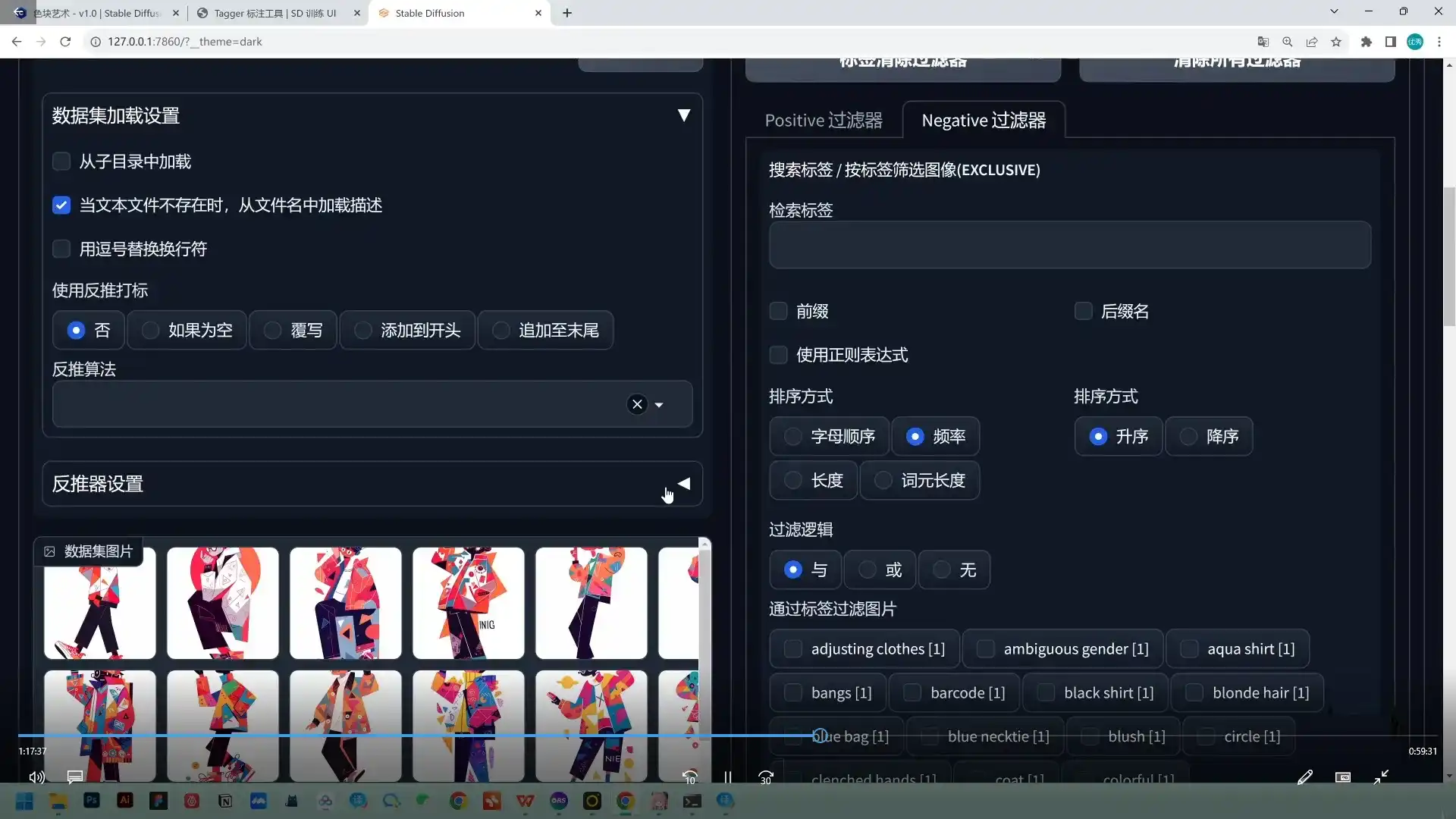Image resolution: width=1456 pixels, height=819 pixels.
Task: Switch to the Positive 过滤器 tab
Action: [x=824, y=120]
